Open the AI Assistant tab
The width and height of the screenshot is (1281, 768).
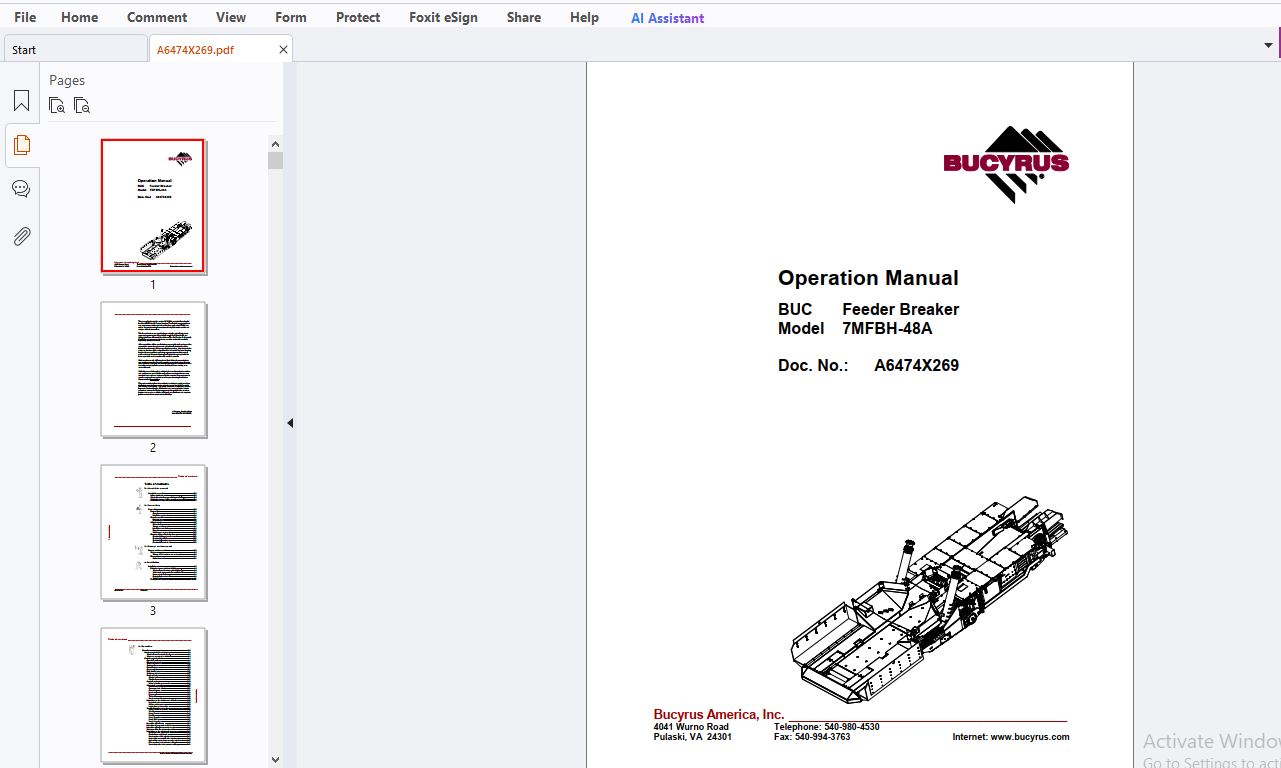pyautogui.click(x=667, y=18)
